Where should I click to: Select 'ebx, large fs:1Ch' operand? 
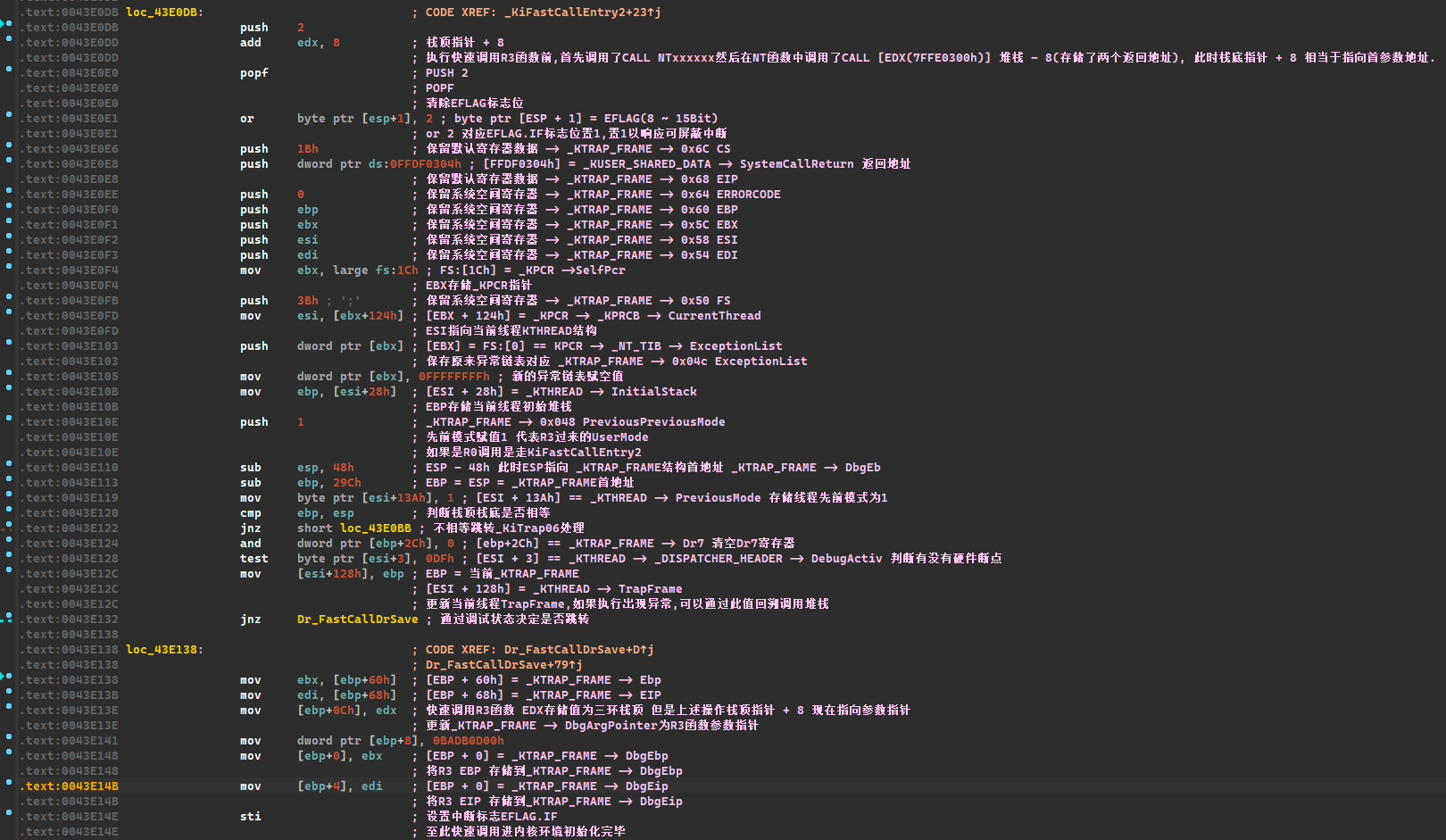[358, 270]
